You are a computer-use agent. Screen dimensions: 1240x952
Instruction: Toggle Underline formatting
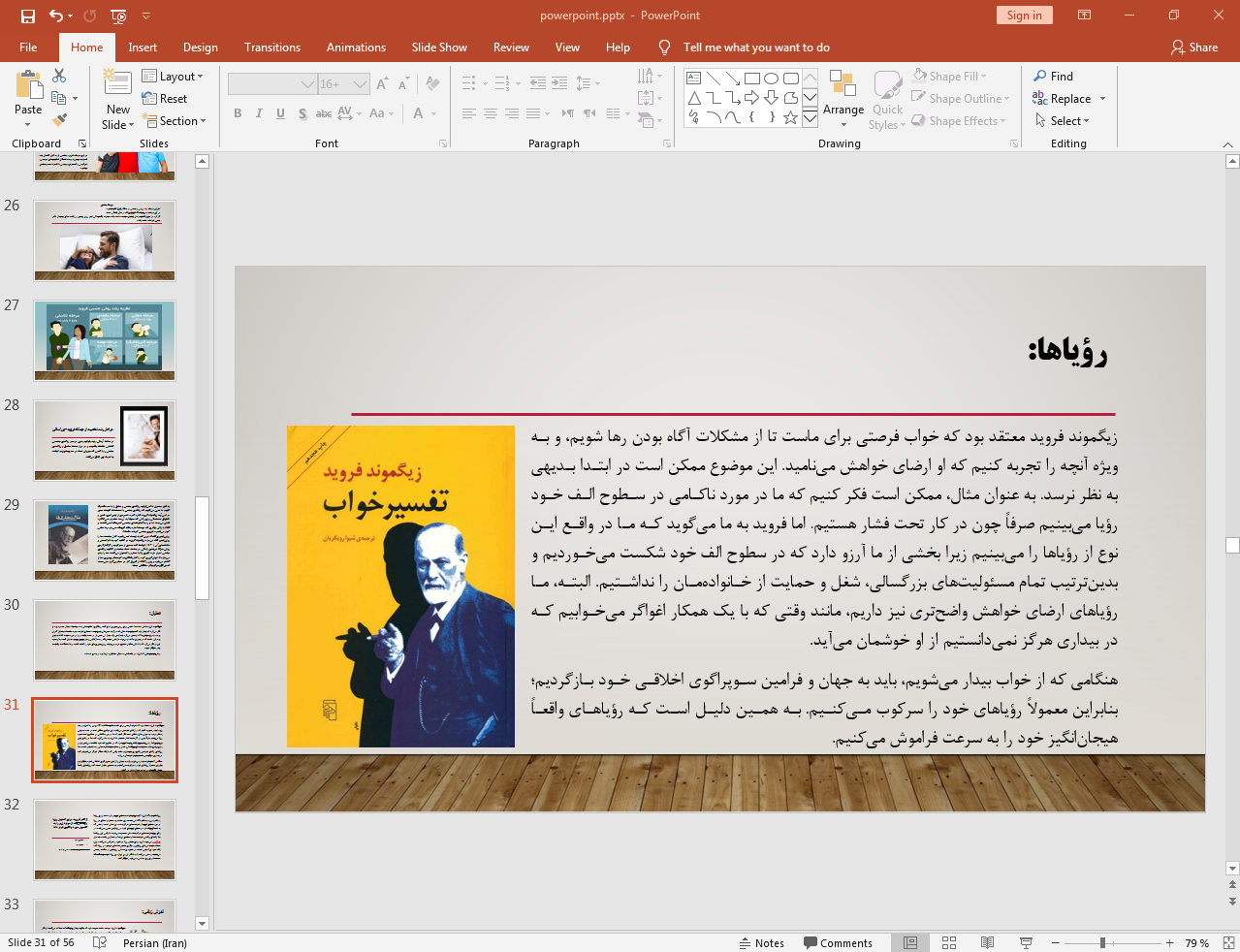point(280,113)
